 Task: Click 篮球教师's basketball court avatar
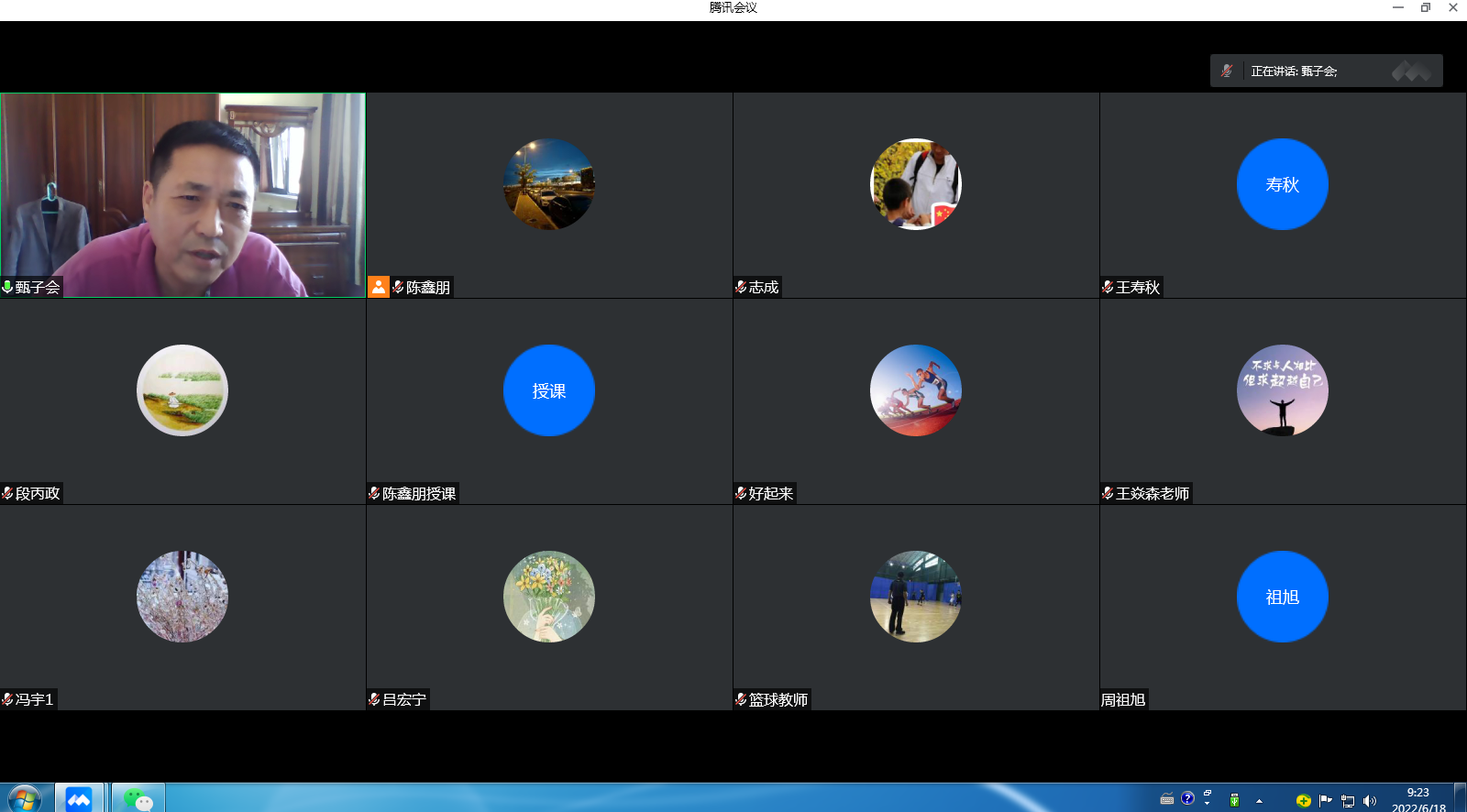[x=916, y=597]
